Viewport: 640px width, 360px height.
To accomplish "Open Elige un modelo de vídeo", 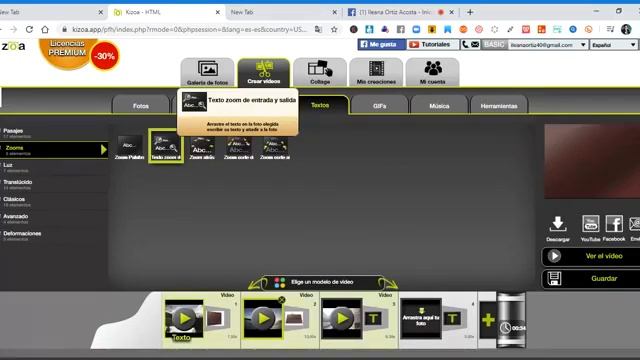I will (x=322, y=282).
